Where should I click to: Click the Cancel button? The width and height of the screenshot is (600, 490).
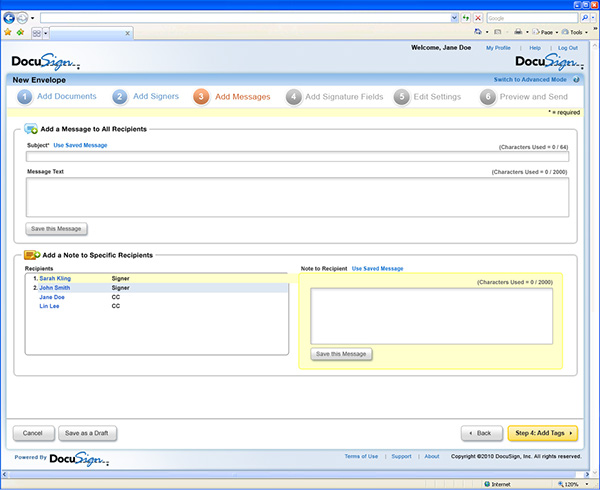coord(33,433)
